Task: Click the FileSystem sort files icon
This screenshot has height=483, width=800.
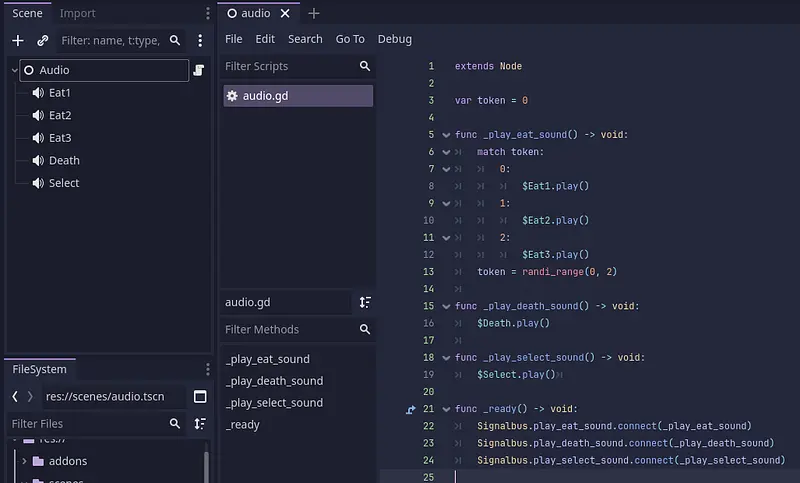Action: click(200, 424)
